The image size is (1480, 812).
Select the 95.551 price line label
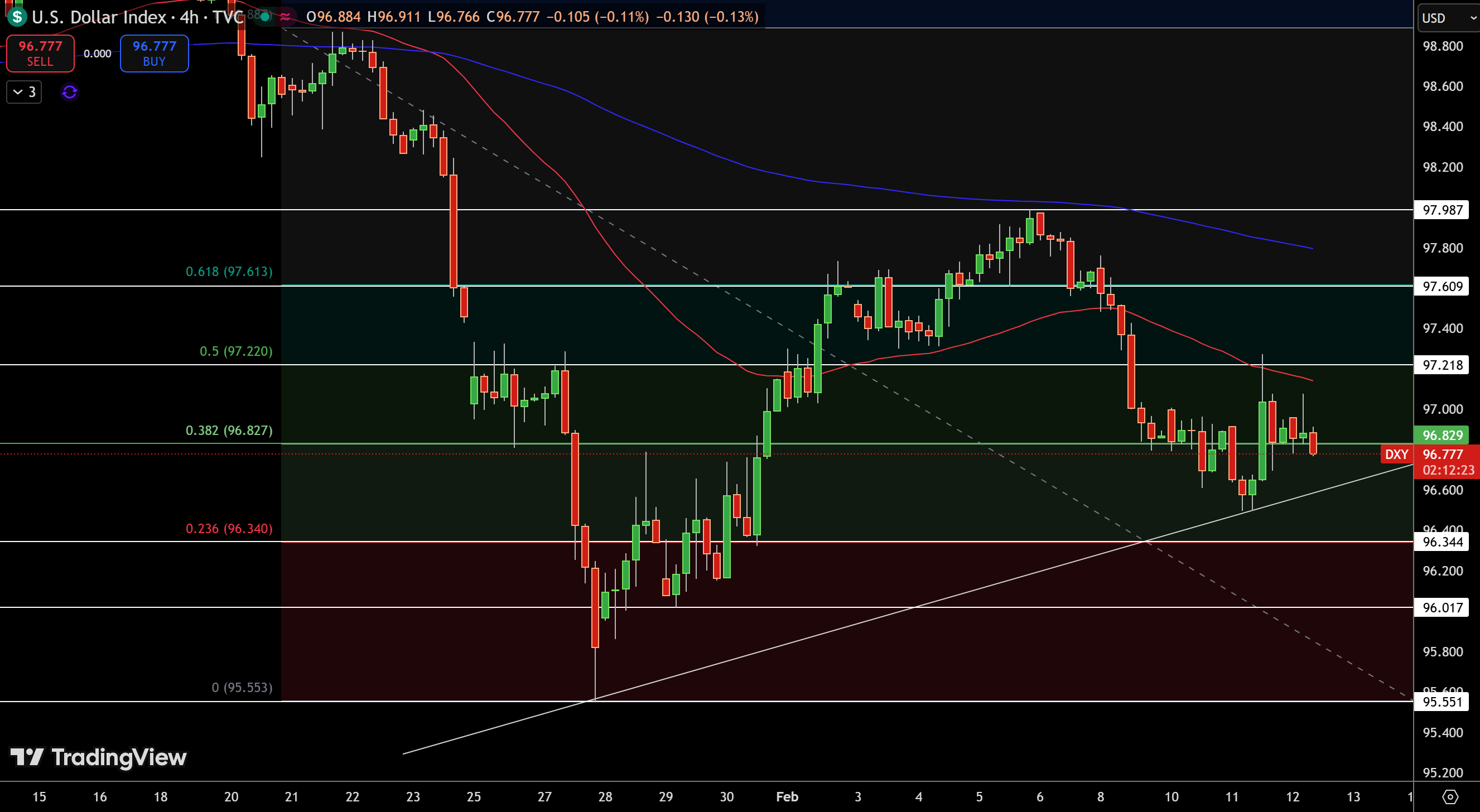[1442, 702]
